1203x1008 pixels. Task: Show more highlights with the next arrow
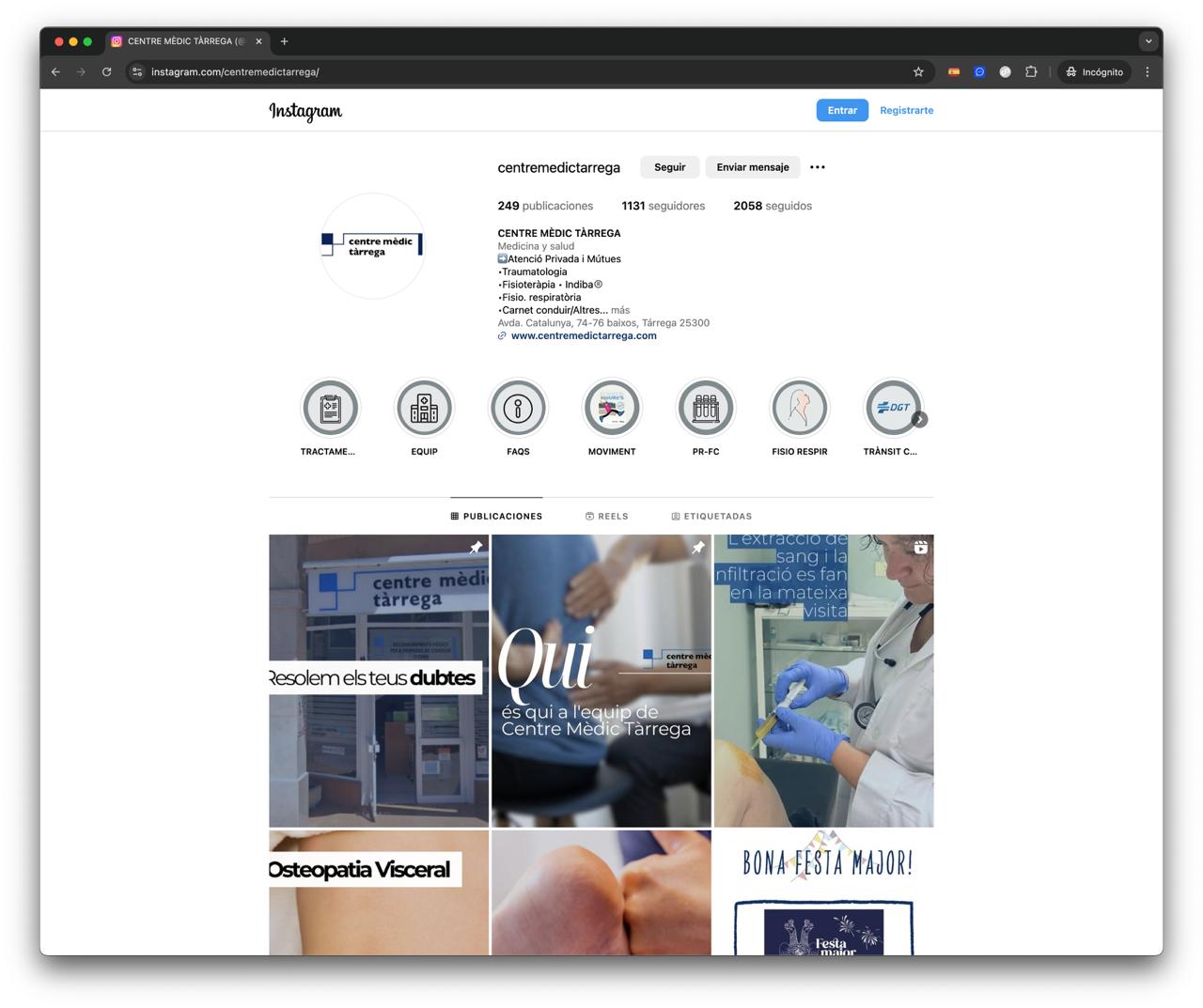[x=919, y=420]
